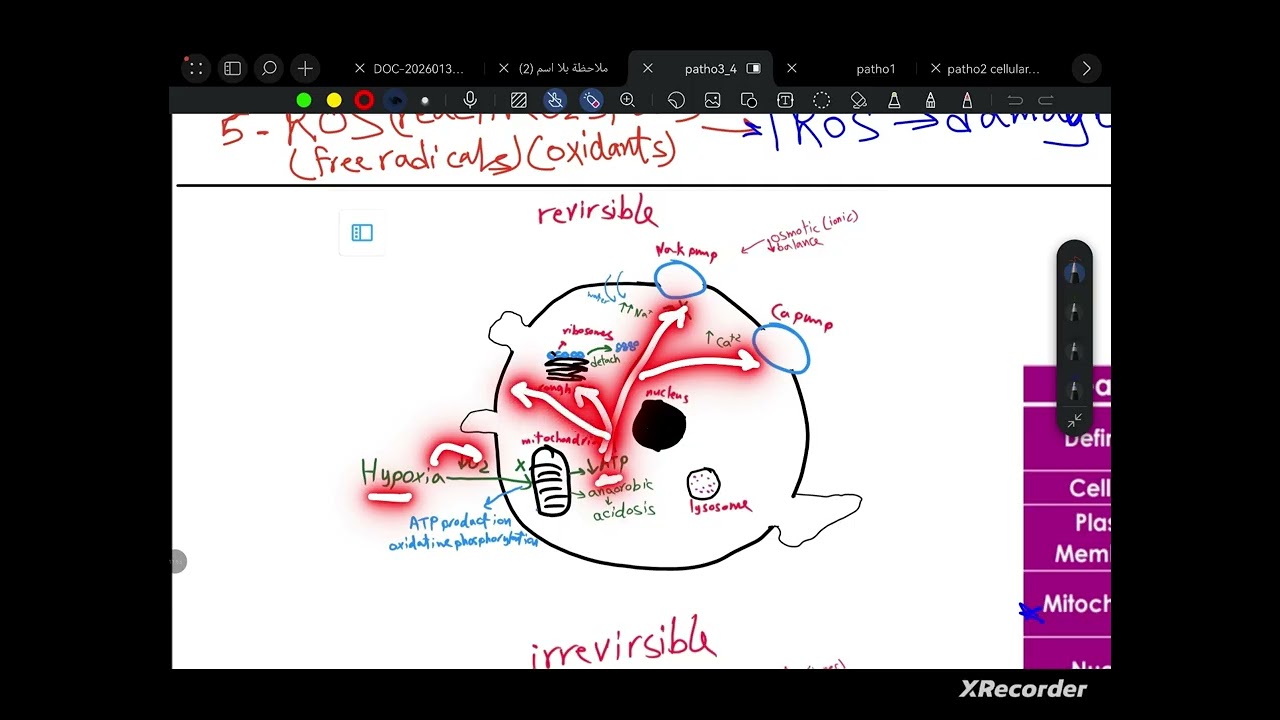
Task: Switch to the patho1 tab
Action: tap(876, 69)
